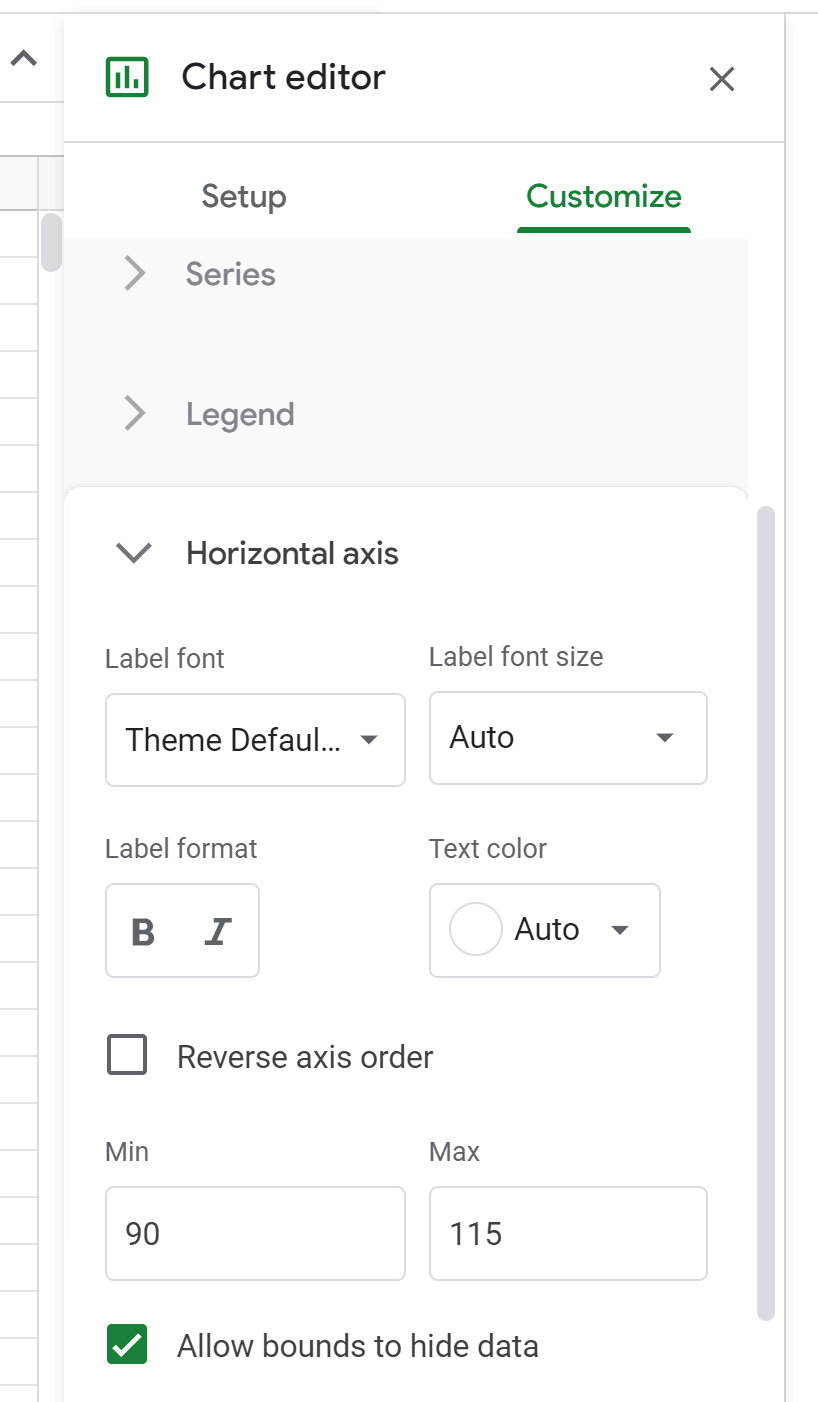Image resolution: width=818 pixels, height=1402 pixels.
Task: Switch to the Setup tab
Action: point(244,196)
